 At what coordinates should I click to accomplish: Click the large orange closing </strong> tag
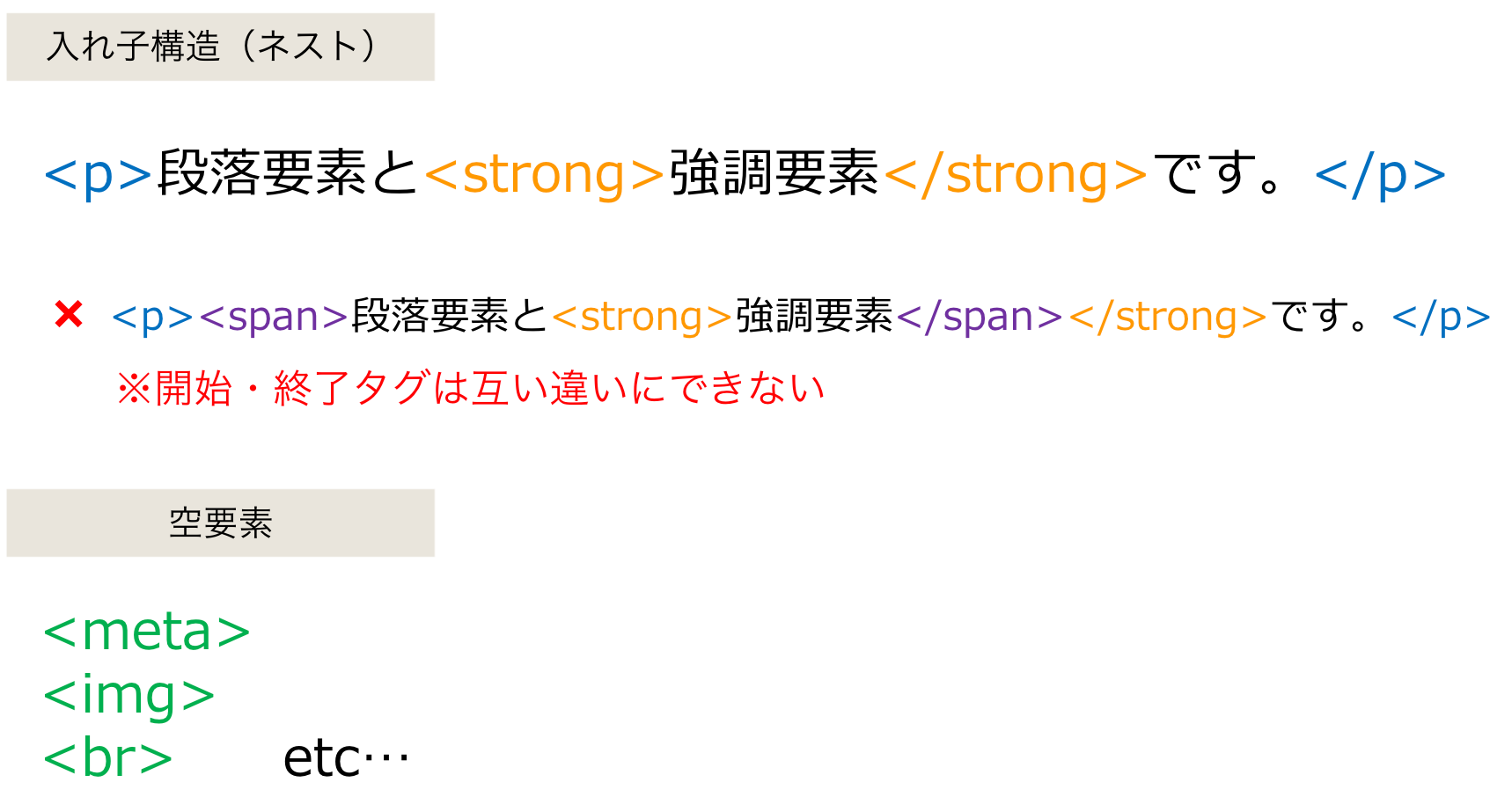click(1016, 174)
